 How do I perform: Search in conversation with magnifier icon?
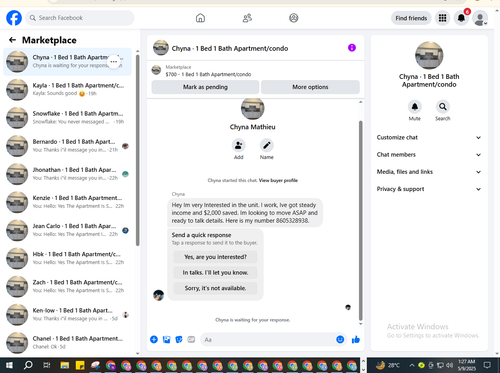click(443, 107)
